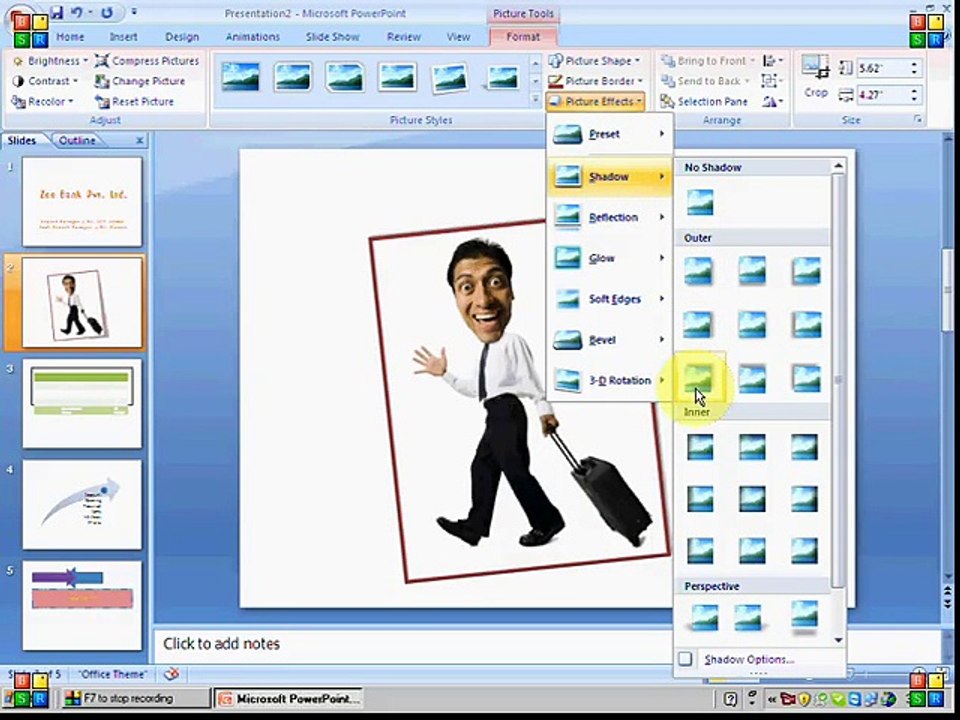Switch to the Outline pane tab

tap(77, 140)
